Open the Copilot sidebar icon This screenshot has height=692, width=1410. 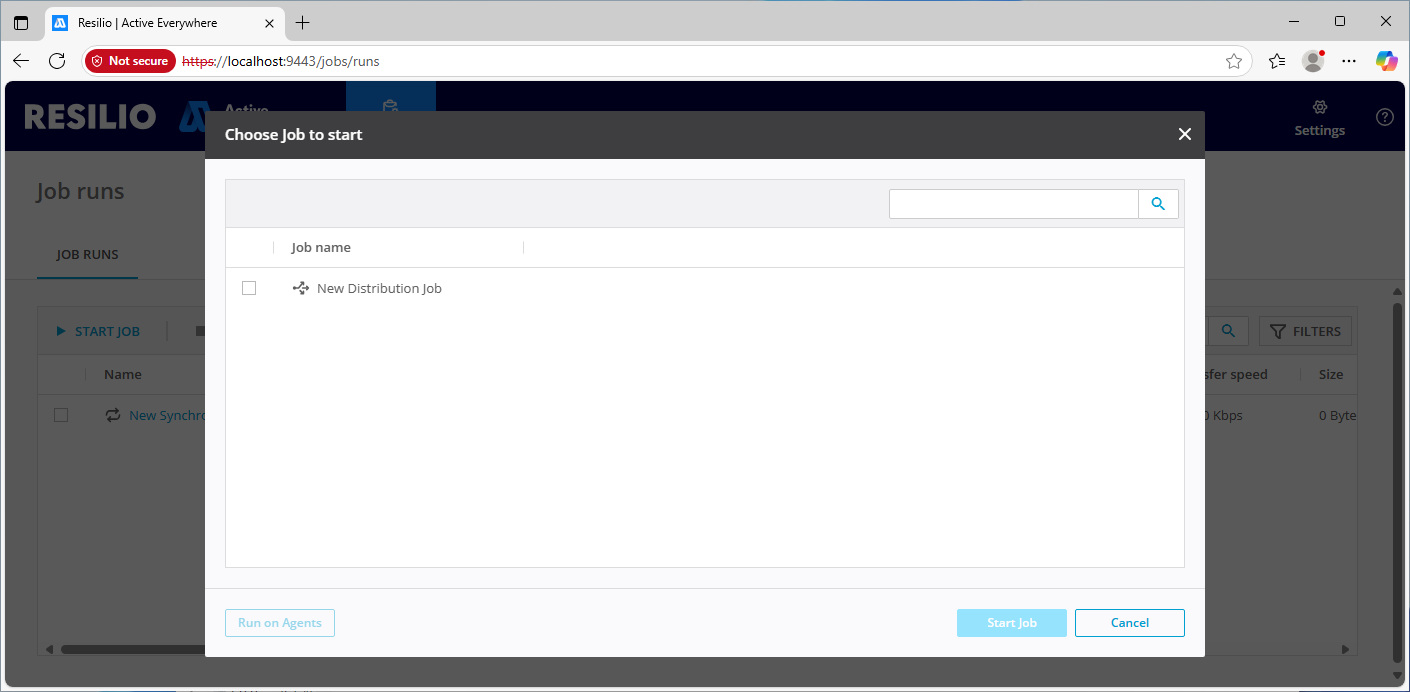1386,61
